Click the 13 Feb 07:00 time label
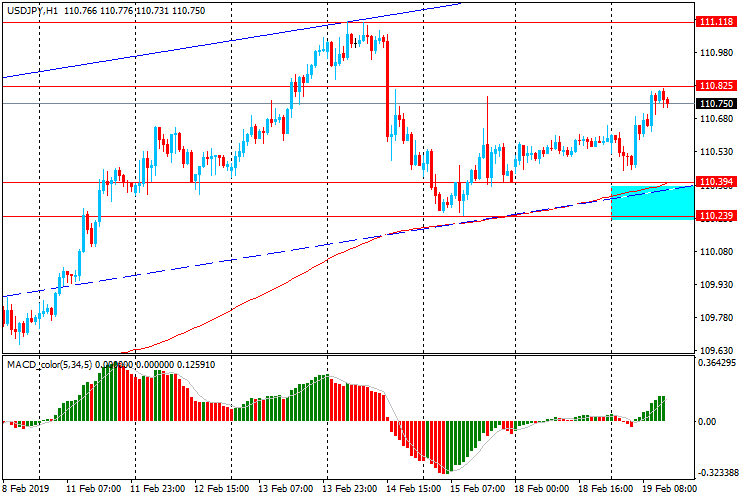Screen dimensions: 740x500 286,488
